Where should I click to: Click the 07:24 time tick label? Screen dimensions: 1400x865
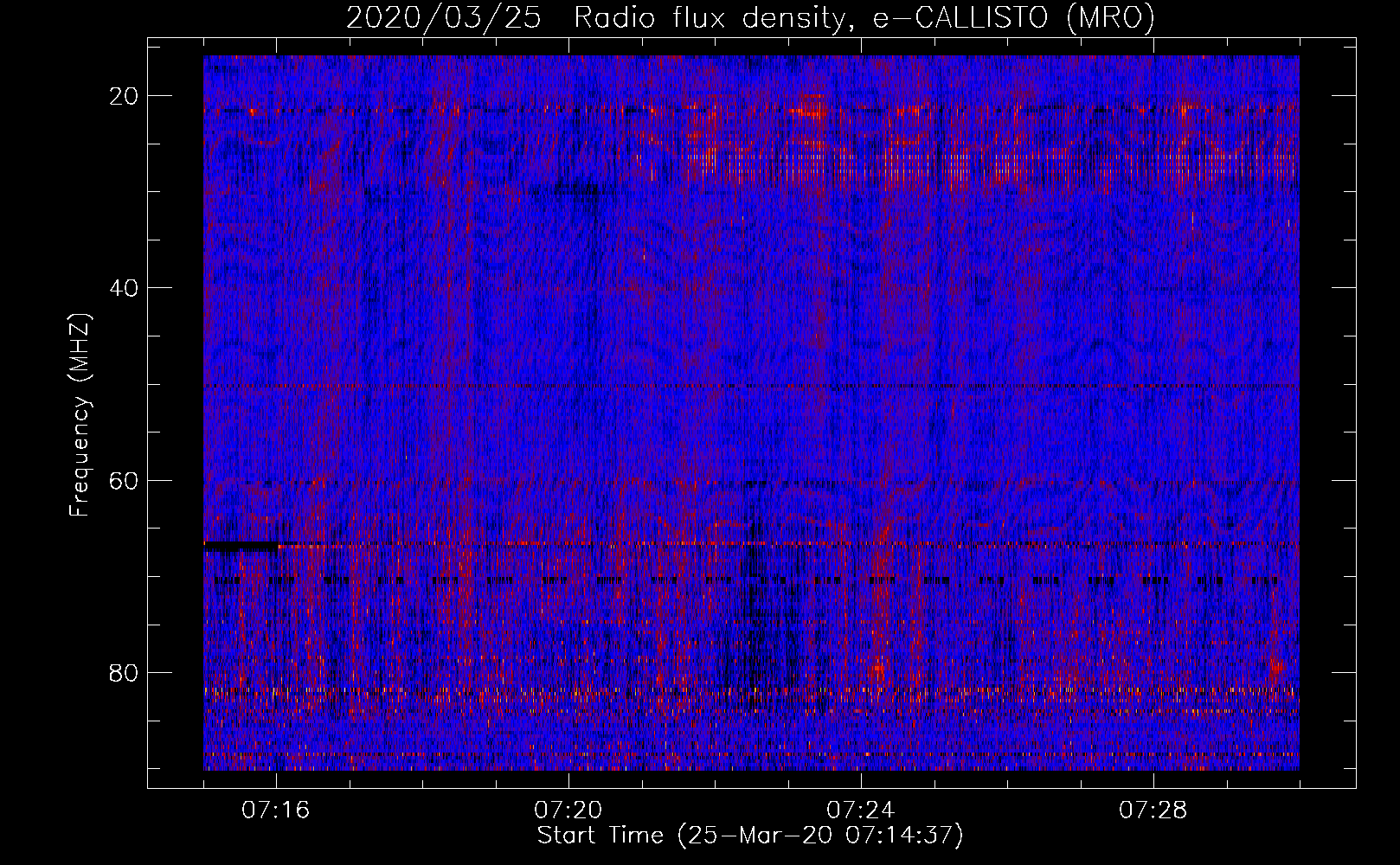(861, 811)
